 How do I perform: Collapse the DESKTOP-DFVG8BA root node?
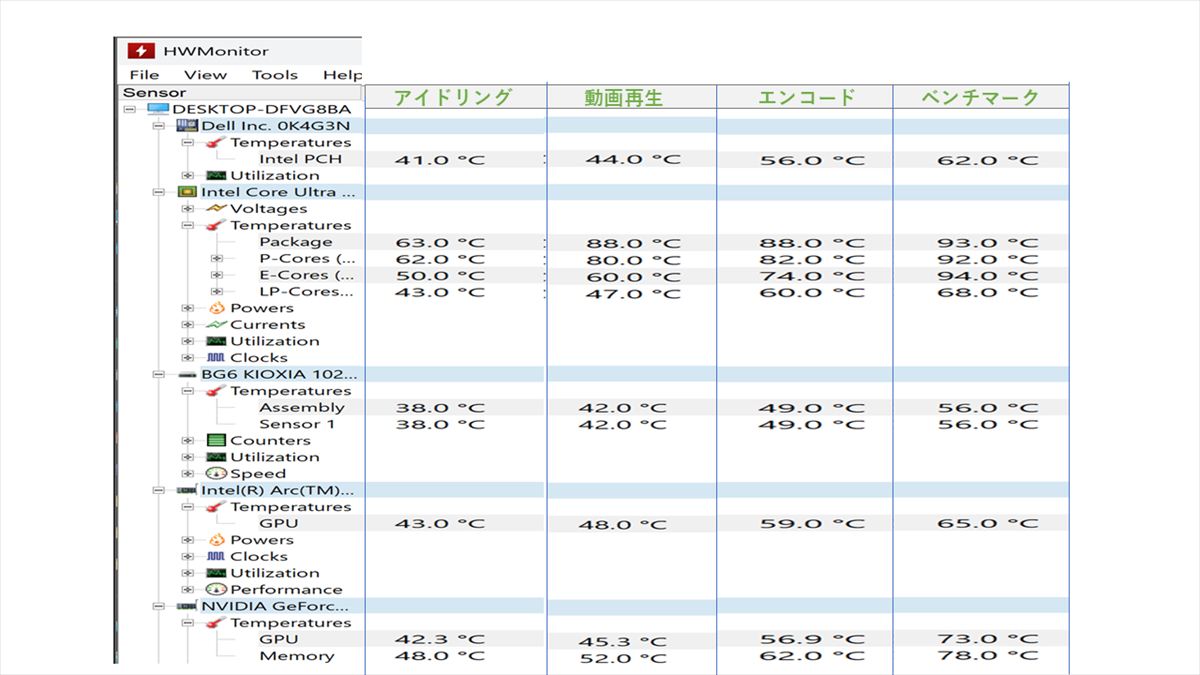tap(129, 109)
